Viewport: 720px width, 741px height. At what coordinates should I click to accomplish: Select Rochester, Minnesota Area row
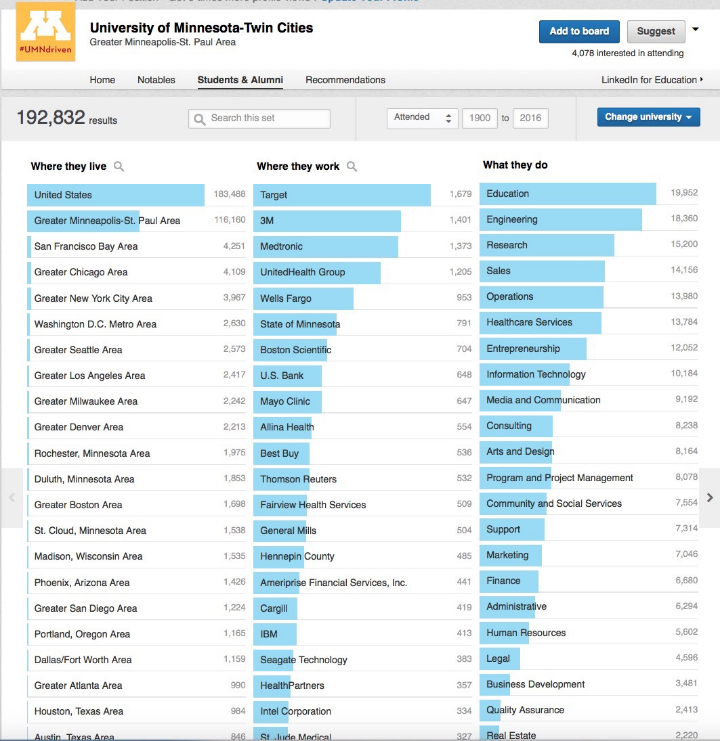(x=137, y=453)
